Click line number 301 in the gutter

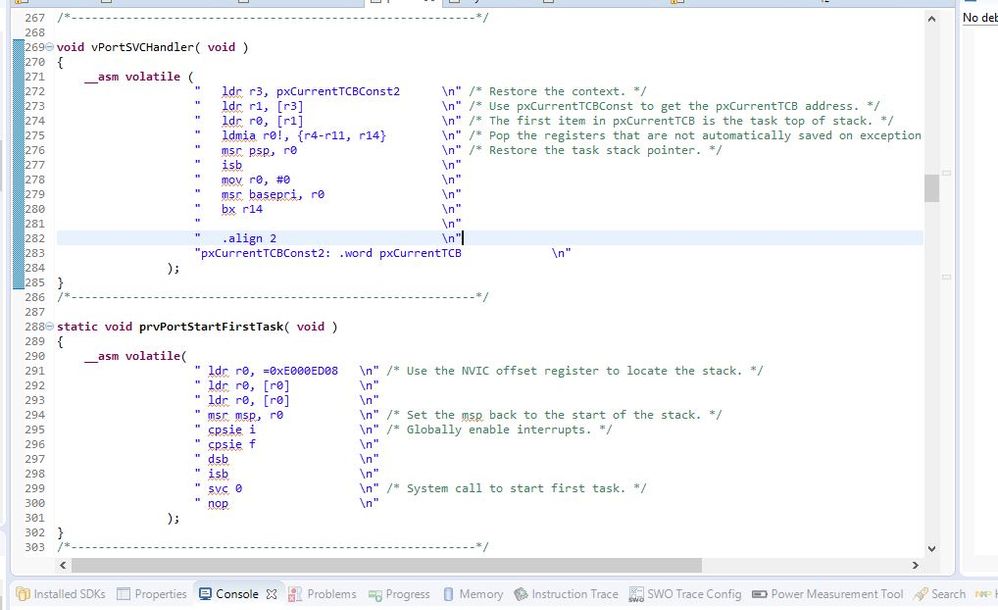(x=35, y=518)
